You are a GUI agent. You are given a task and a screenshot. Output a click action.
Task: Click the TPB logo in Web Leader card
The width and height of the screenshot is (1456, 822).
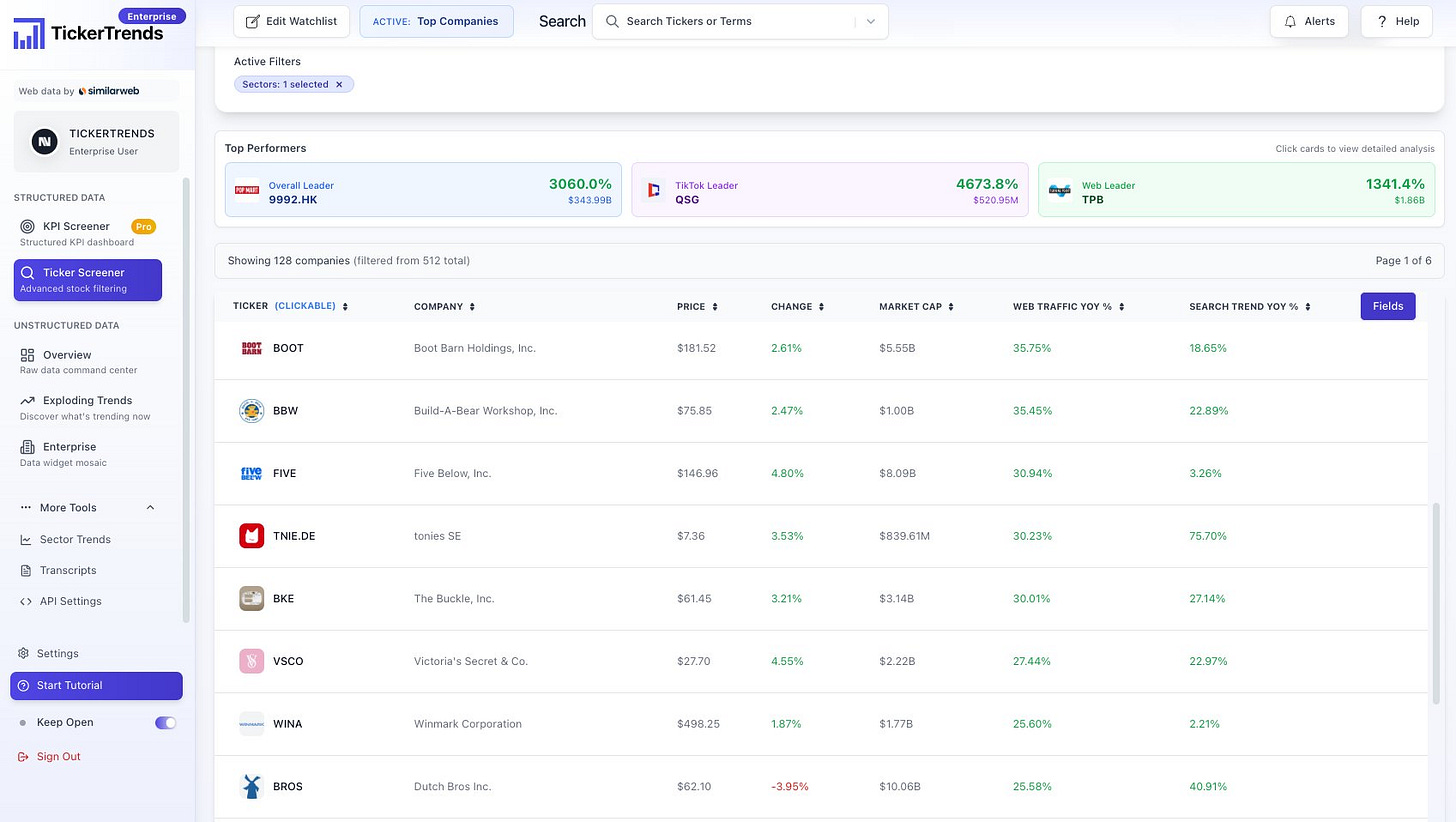click(1060, 190)
